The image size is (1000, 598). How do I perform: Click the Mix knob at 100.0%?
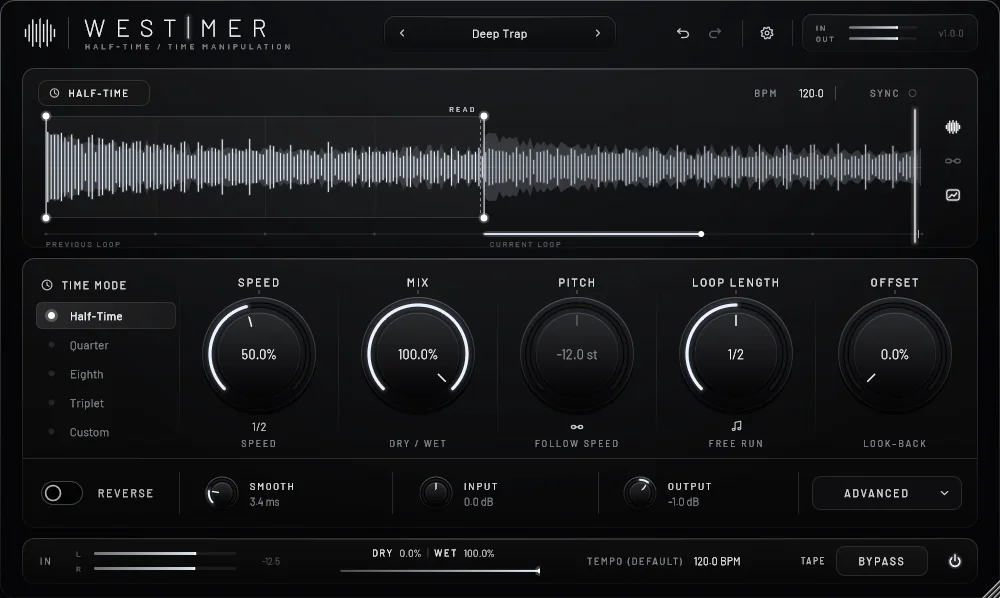[418, 354]
